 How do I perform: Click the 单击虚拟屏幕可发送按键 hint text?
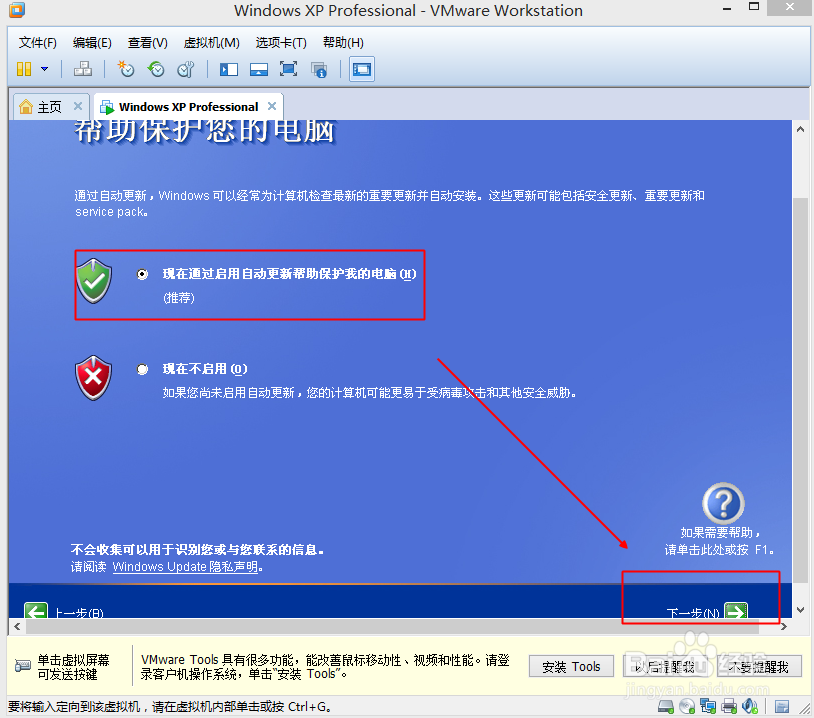click(x=74, y=667)
